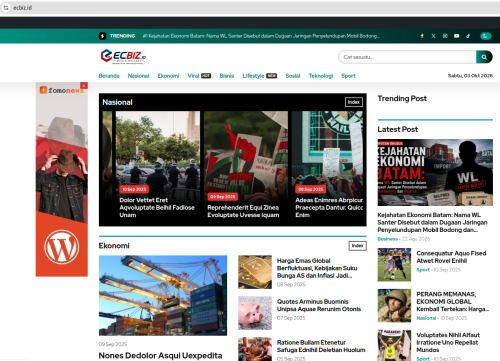Click the Index button in Nasional section
This screenshot has width=500, height=361.
(x=354, y=102)
